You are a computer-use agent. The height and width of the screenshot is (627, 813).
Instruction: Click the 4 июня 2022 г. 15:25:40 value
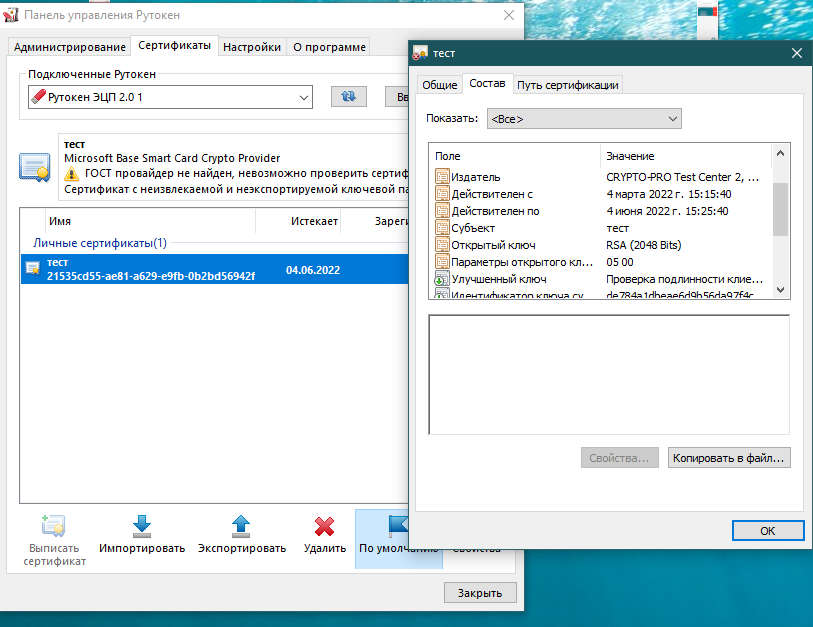tap(667, 211)
